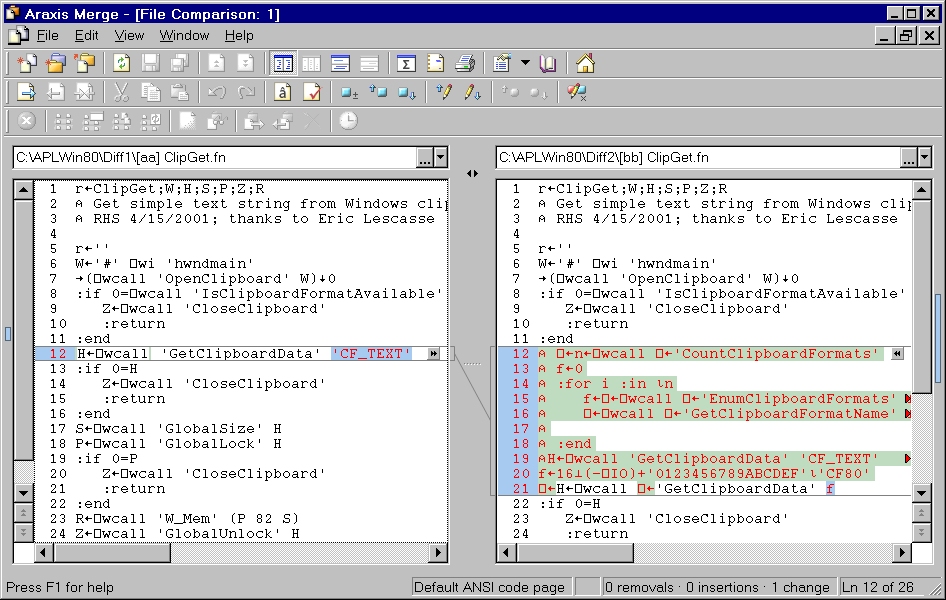The width and height of the screenshot is (946, 600).
Task: Open the File menu
Action: coord(47,36)
